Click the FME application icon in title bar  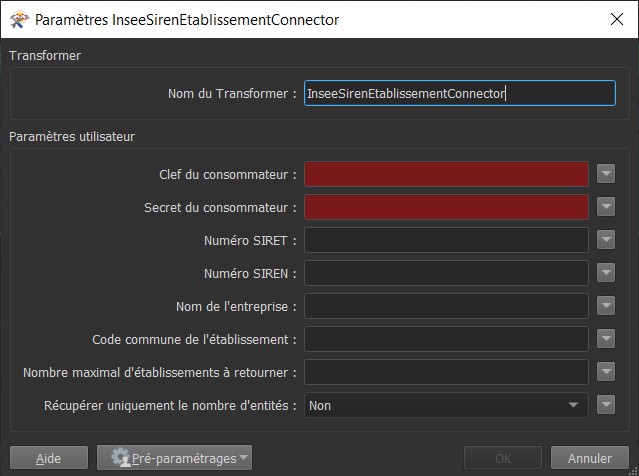coord(19,19)
